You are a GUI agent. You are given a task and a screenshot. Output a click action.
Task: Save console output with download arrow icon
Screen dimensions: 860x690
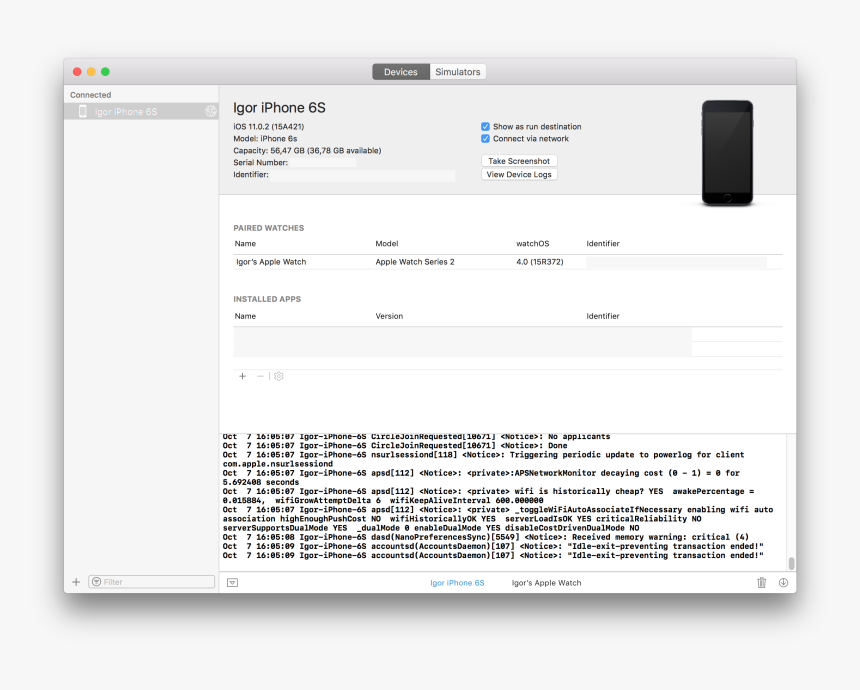[783, 582]
